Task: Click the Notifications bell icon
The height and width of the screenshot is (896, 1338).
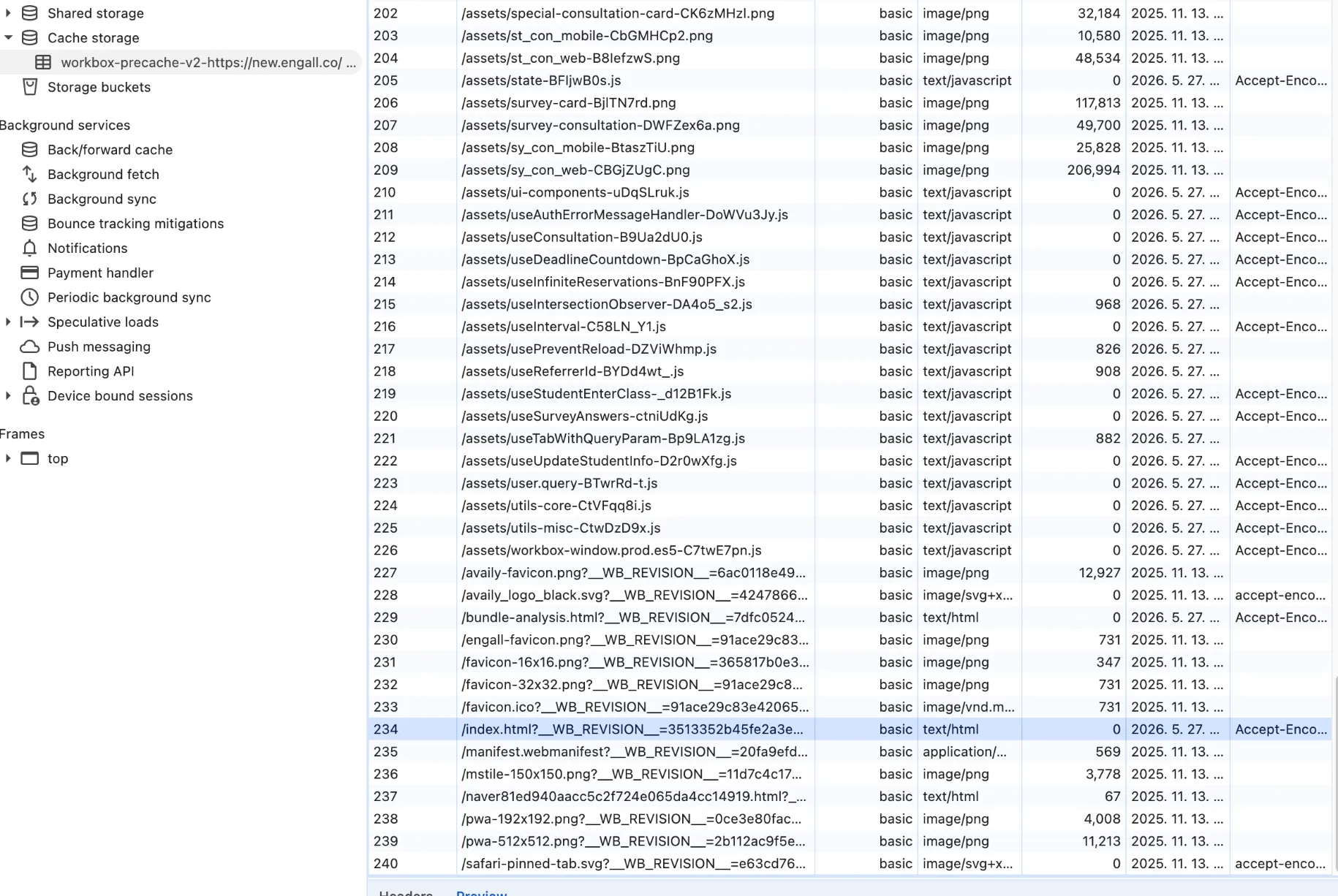Action: 29,248
